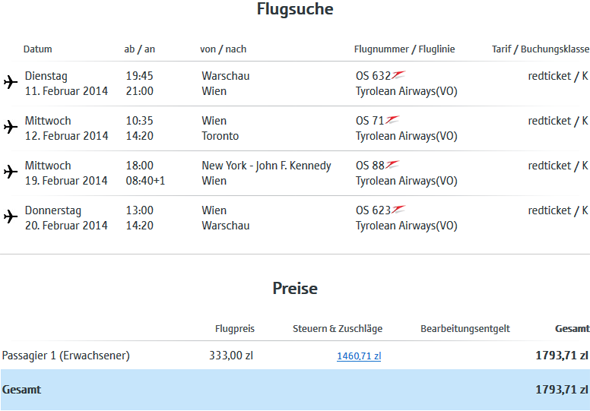Image resolution: width=590 pixels, height=411 pixels.
Task: Click the Datum column header
Action: 38,49
